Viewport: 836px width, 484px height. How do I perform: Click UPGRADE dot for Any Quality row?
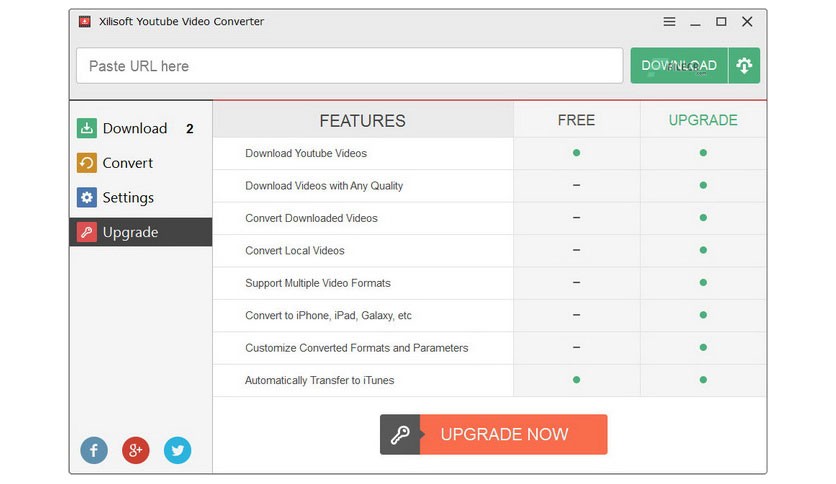coord(703,185)
